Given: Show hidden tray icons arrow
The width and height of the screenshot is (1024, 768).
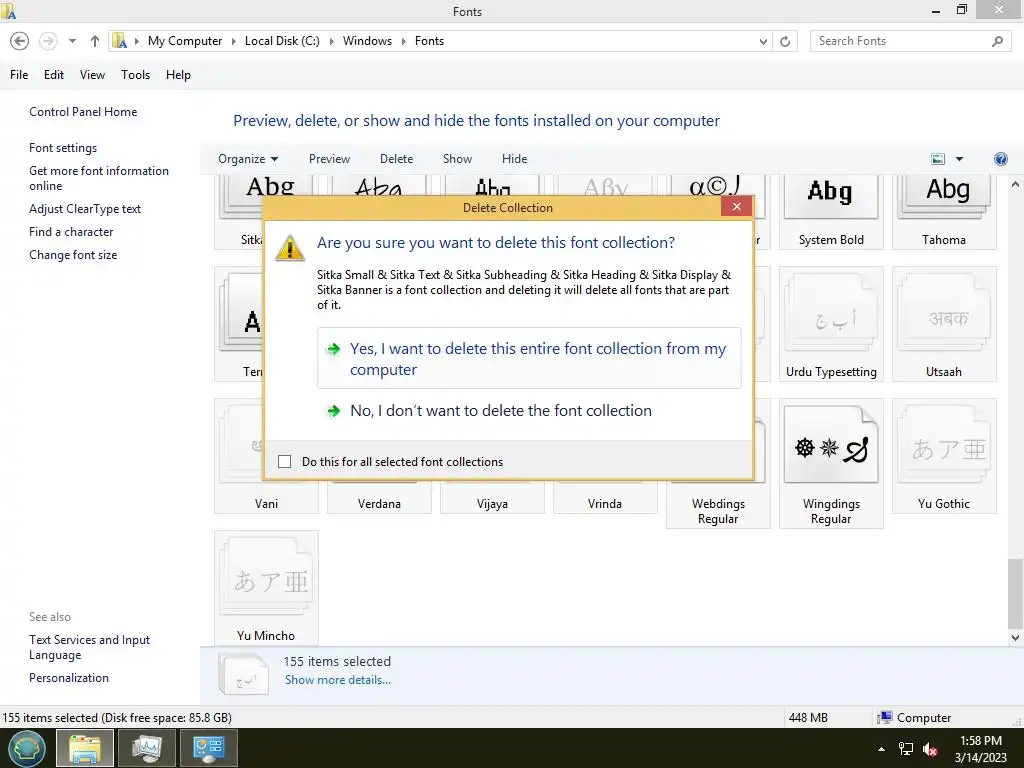Looking at the screenshot, I should pyautogui.click(x=882, y=749).
